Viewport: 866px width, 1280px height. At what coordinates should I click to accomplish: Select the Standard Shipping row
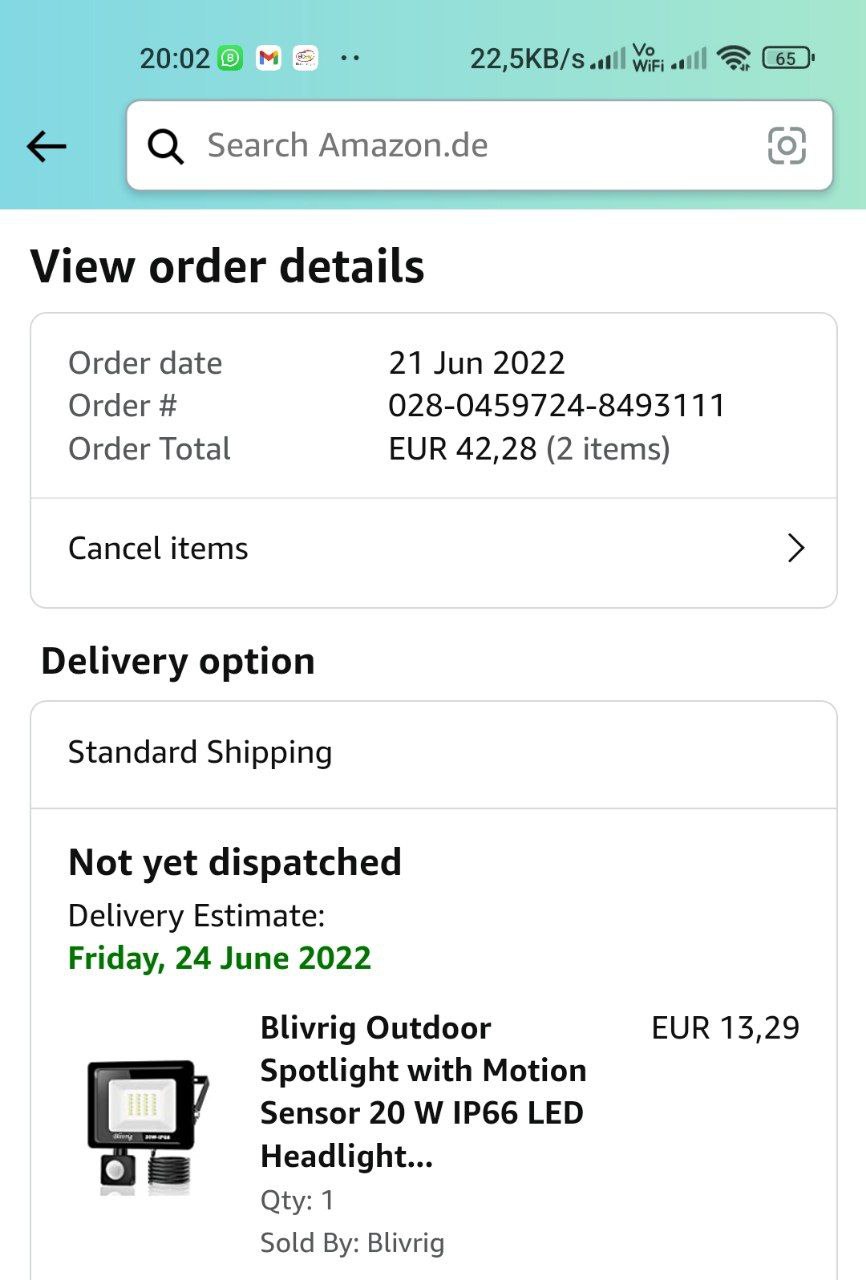pos(200,753)
